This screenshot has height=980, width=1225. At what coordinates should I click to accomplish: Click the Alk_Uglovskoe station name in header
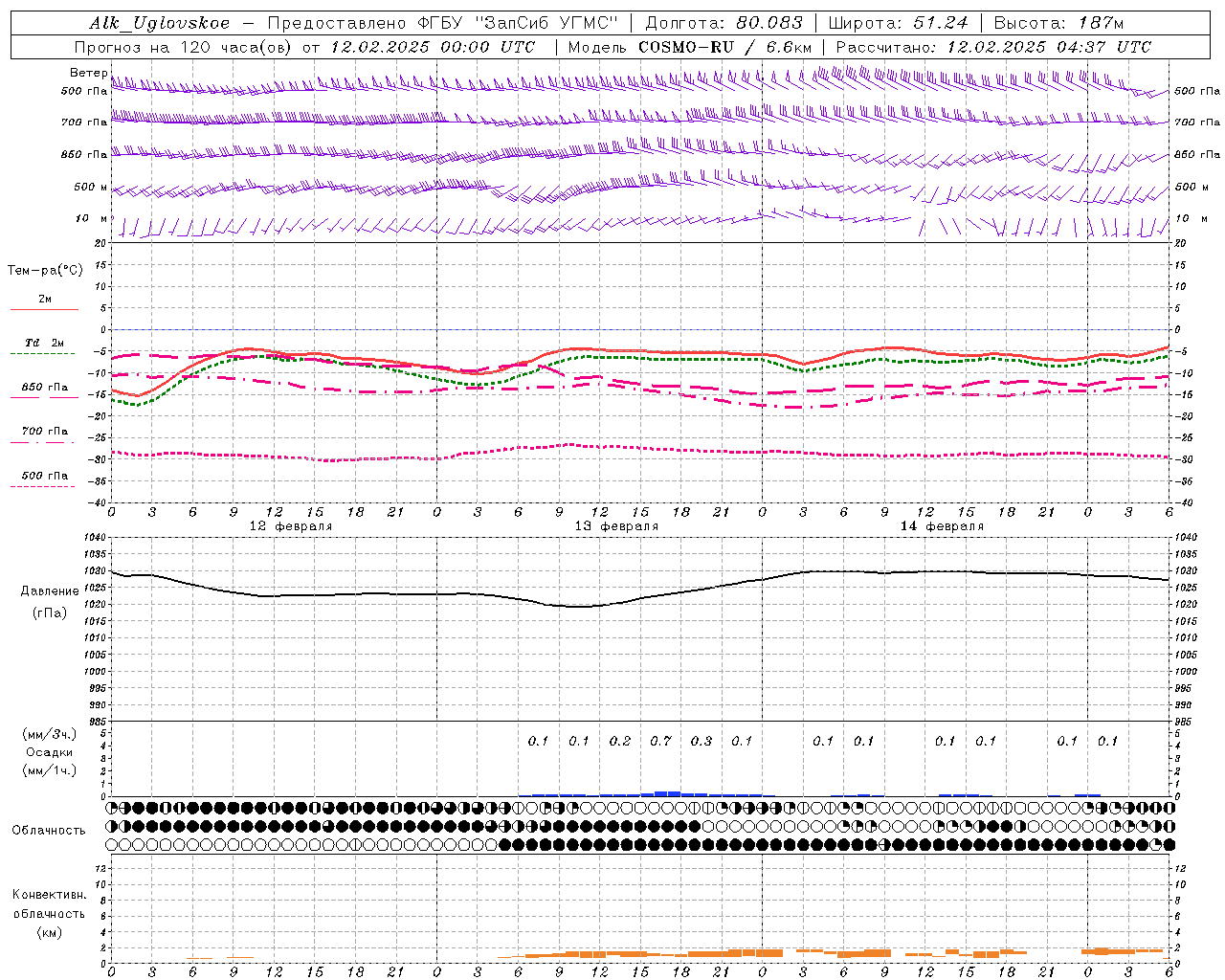tap(160, 23)
